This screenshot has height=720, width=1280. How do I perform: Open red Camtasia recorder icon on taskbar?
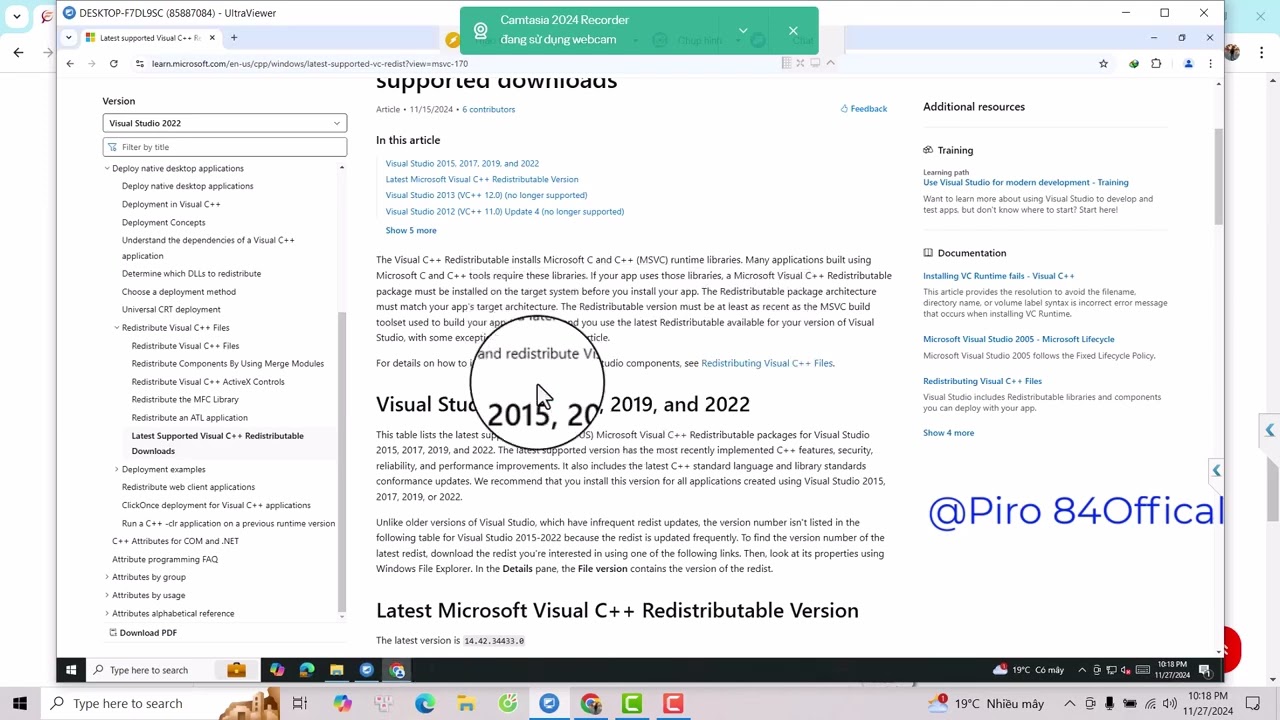pos(673,703)
